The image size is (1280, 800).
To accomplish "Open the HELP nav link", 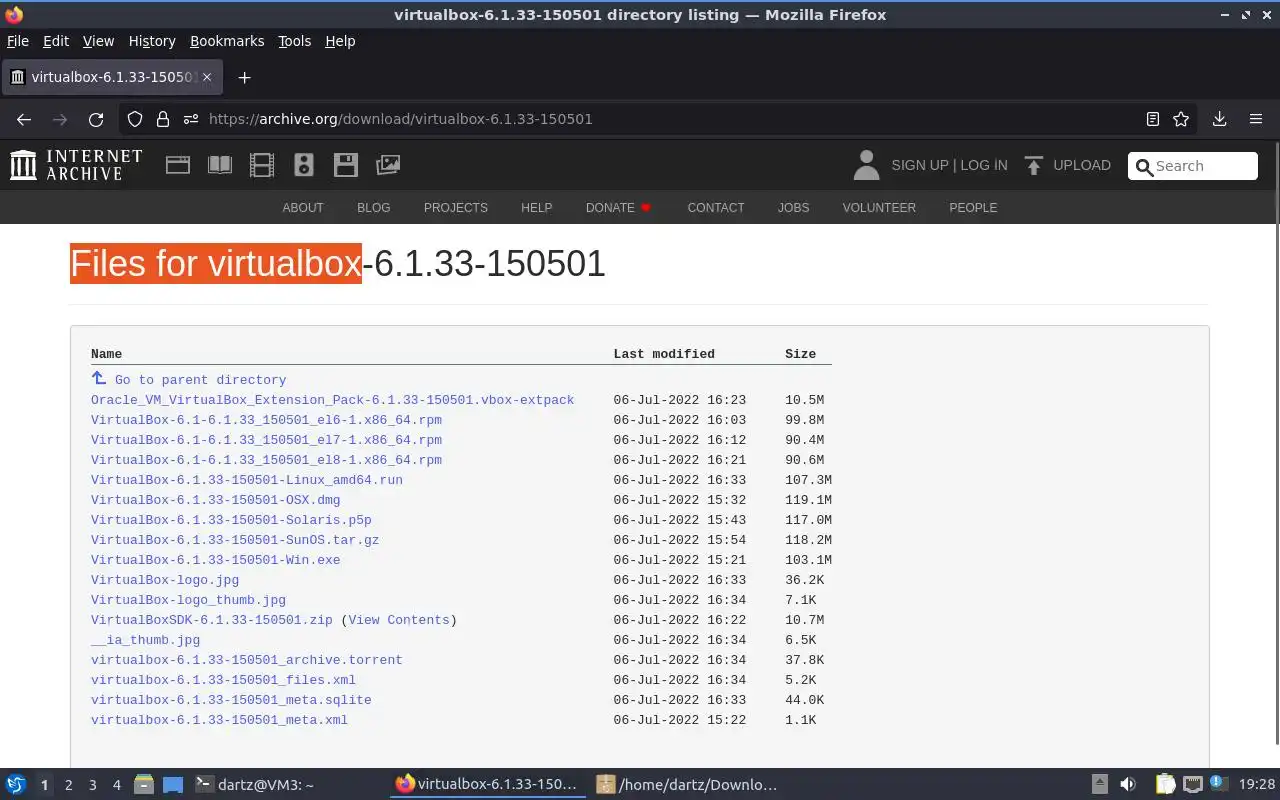I will click(537, 208).
